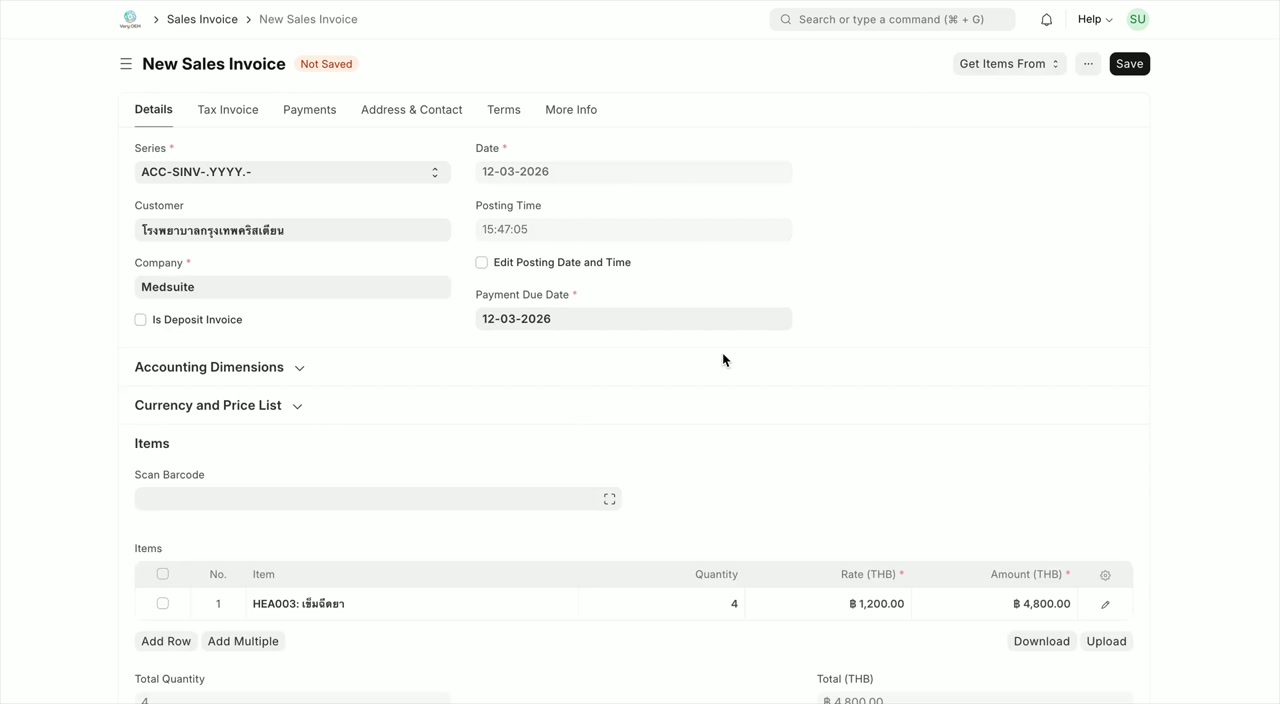1280x704 pixels.
Task: Open the Items grid settings gear
Action: [1105, 574]
